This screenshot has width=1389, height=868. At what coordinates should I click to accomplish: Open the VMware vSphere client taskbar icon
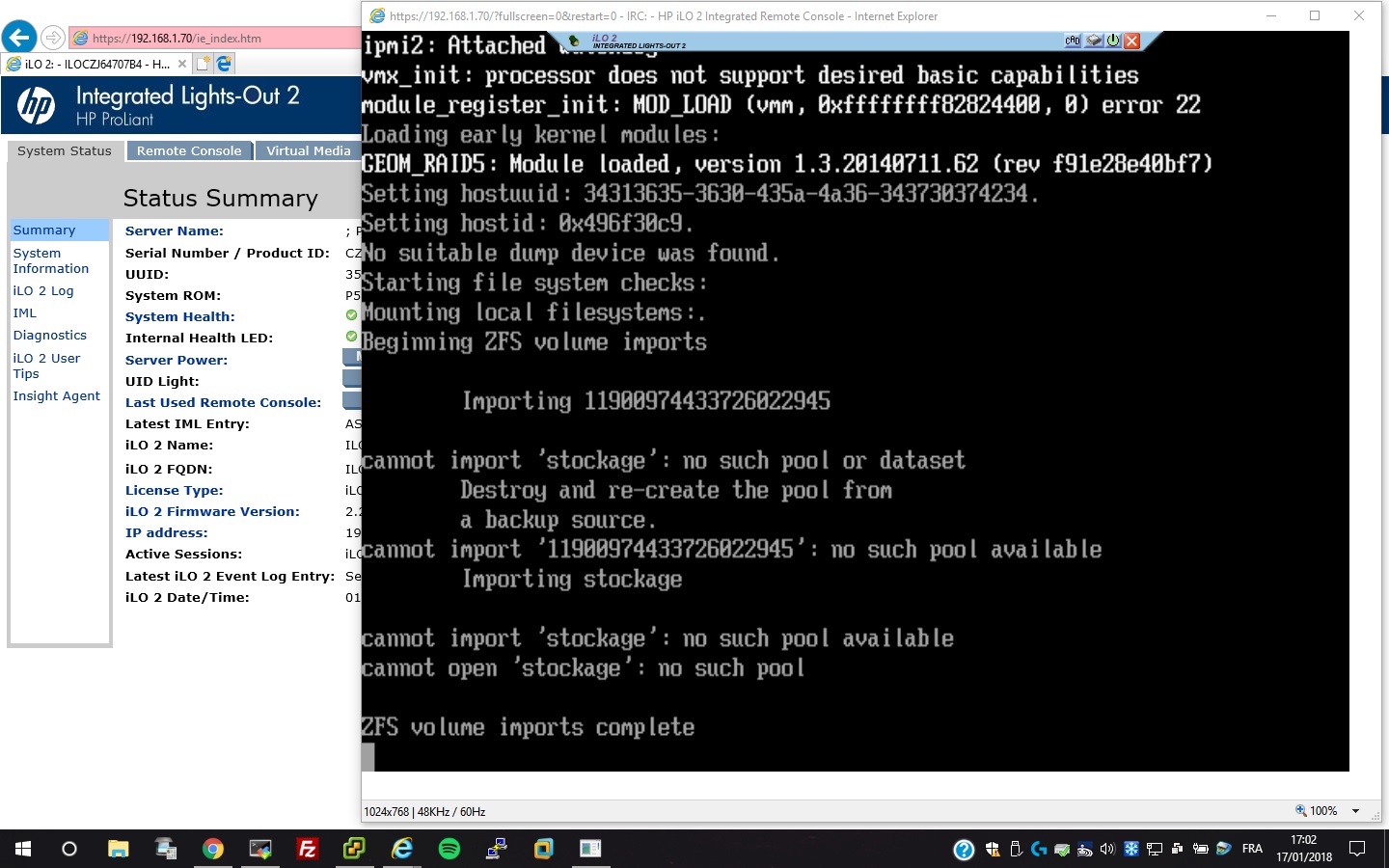(355, 849)
